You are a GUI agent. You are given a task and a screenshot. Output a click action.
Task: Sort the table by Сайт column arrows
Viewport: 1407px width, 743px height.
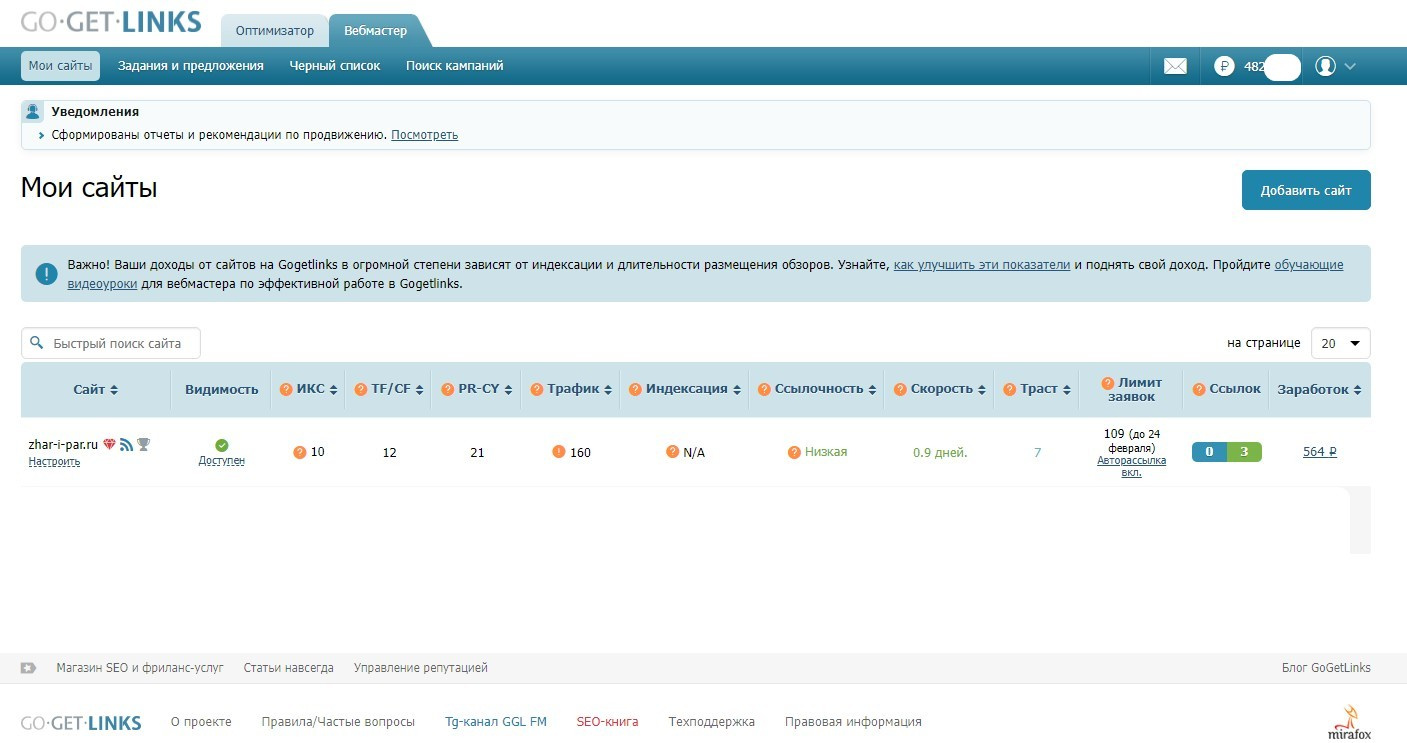click(114, 390)
